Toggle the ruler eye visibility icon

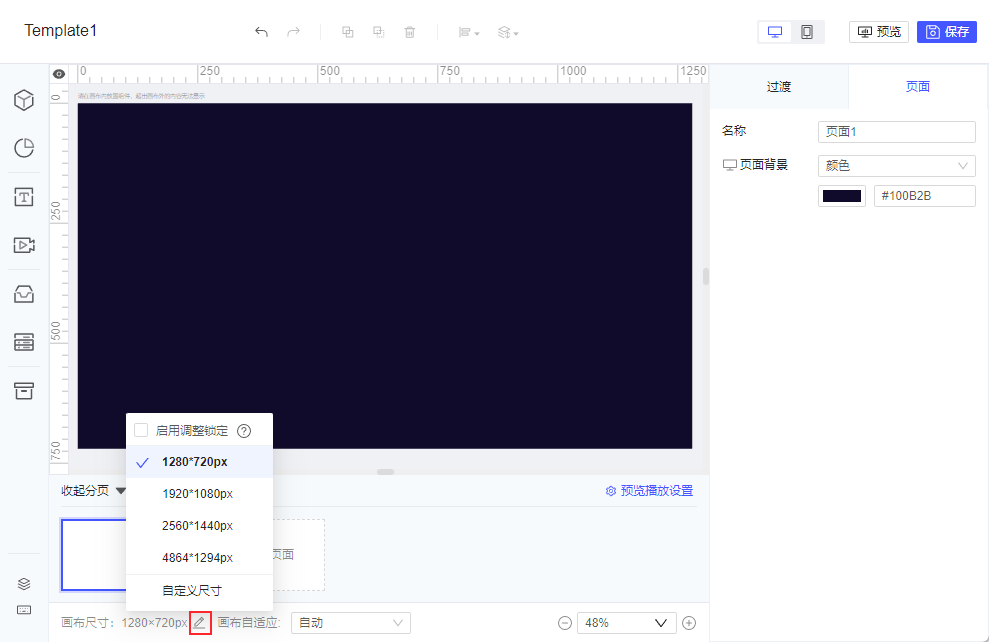pyautogui.click(x=59, y=74)
